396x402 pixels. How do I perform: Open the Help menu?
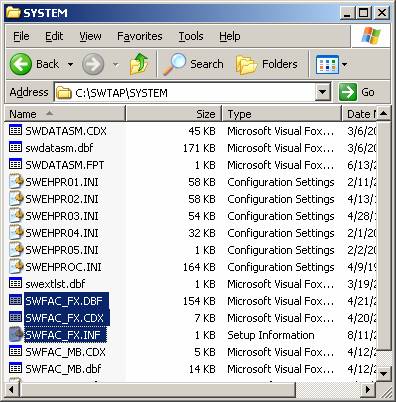(229, 36)
